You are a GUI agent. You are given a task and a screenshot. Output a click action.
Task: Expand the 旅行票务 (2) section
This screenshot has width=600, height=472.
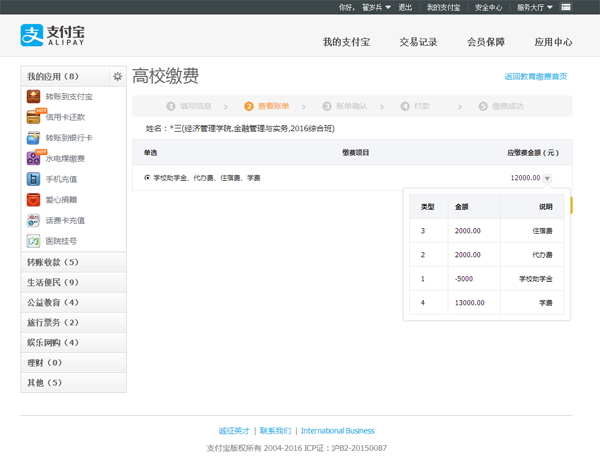coord(73,323)
